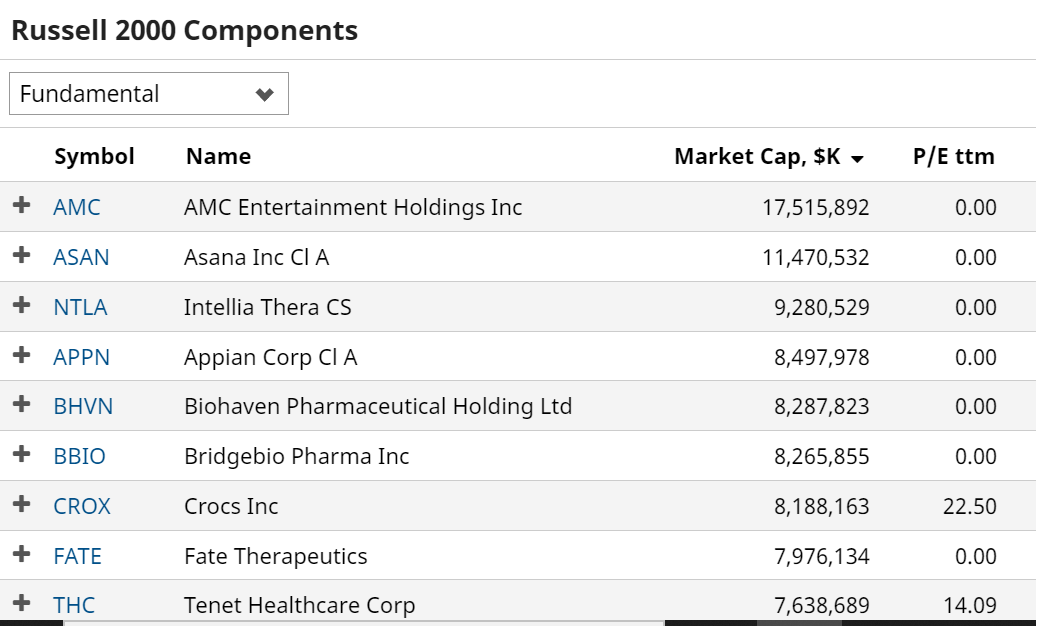1038x632 pixels.
Task: Sort by P/E ttm column header
Action: click(x=953, y=156)
